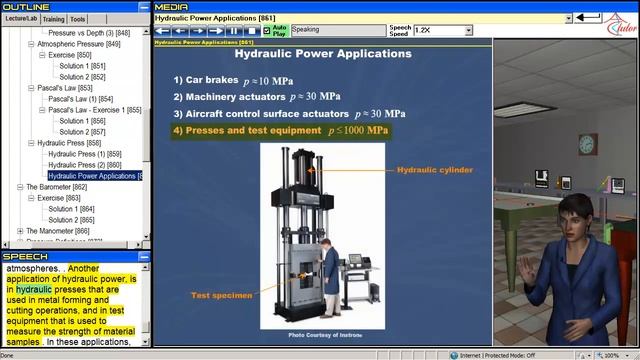Click the zoom magnifier icon in status bar
The height and width of the screenshot is (360, 640).
click(599, 356)
